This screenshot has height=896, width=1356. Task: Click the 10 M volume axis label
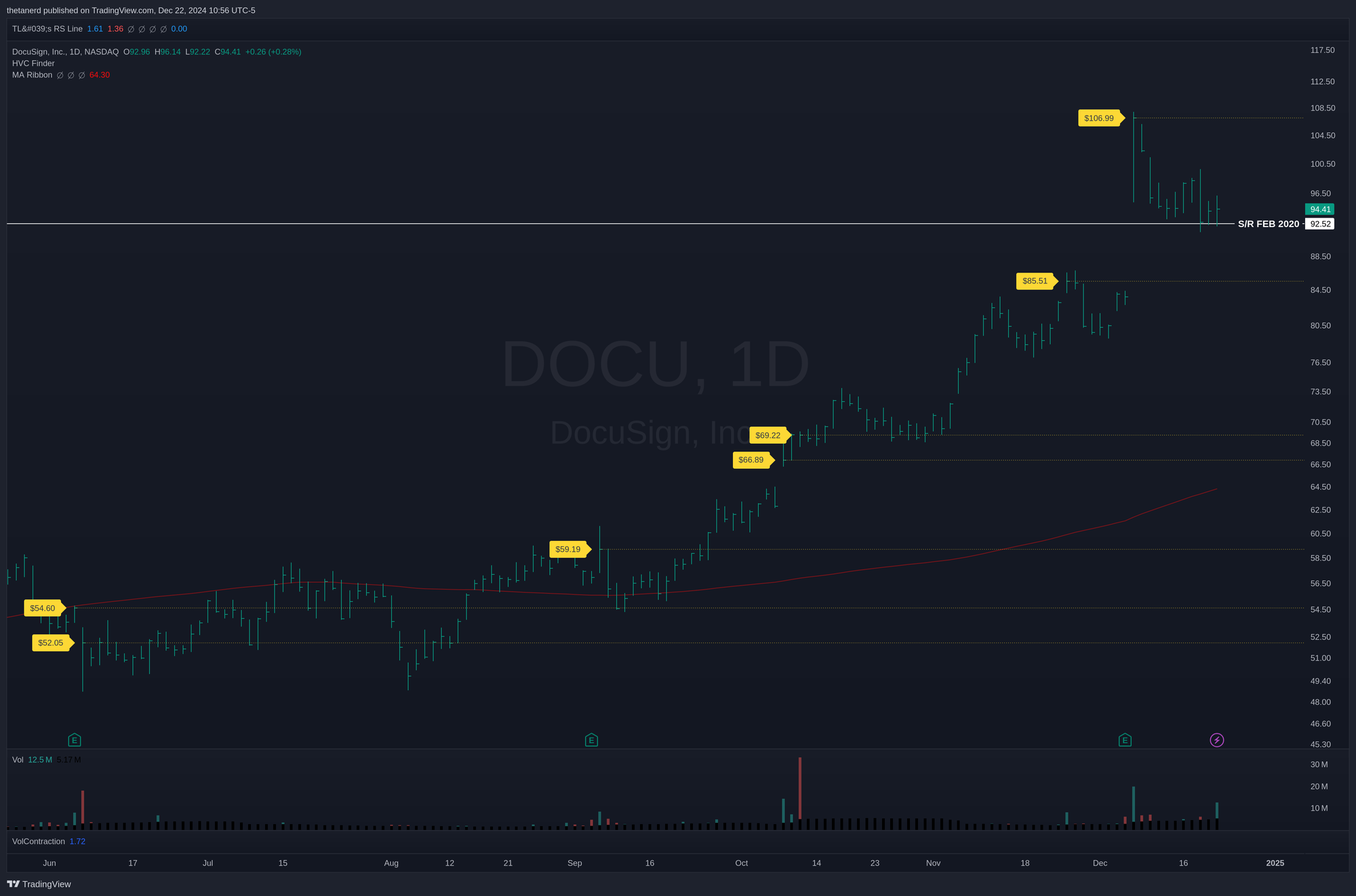1319,808
